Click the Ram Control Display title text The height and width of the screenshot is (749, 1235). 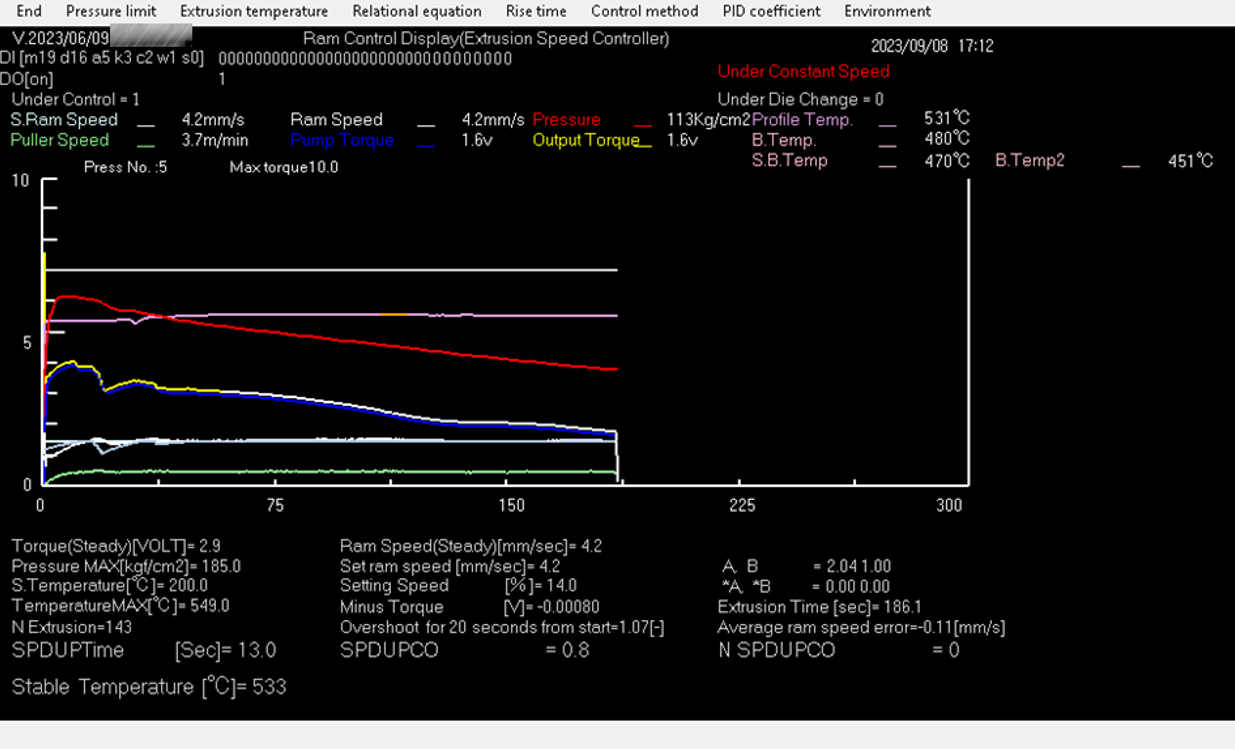[486, 39]
